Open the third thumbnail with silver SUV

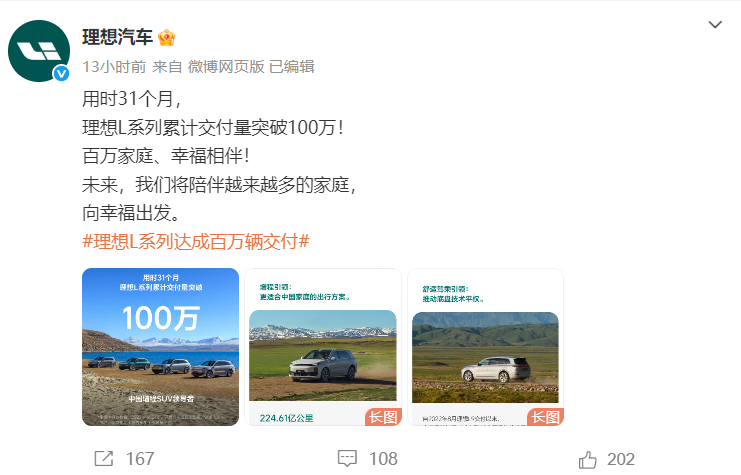coord(485,347)
